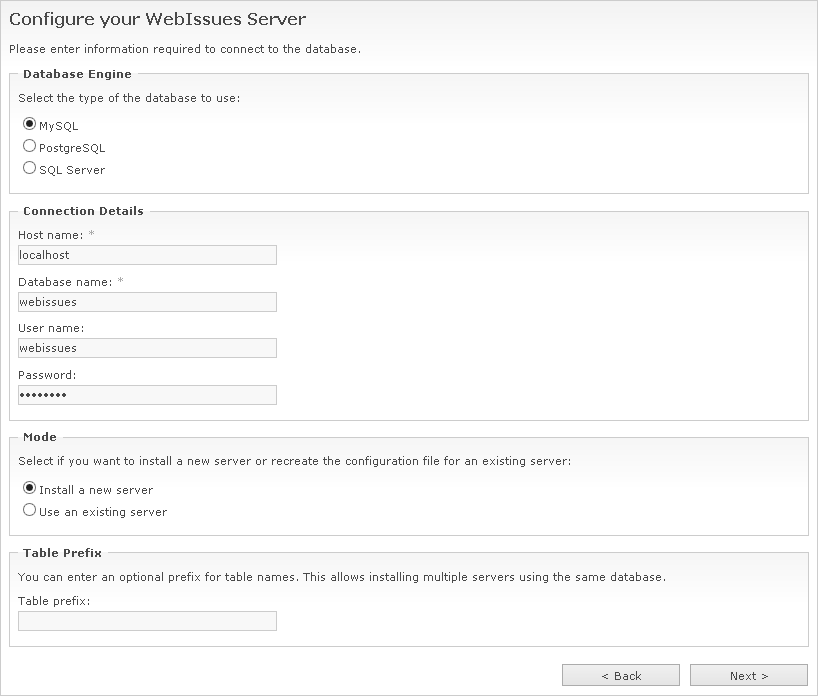Select the MySQL database engine

[30, 126]
